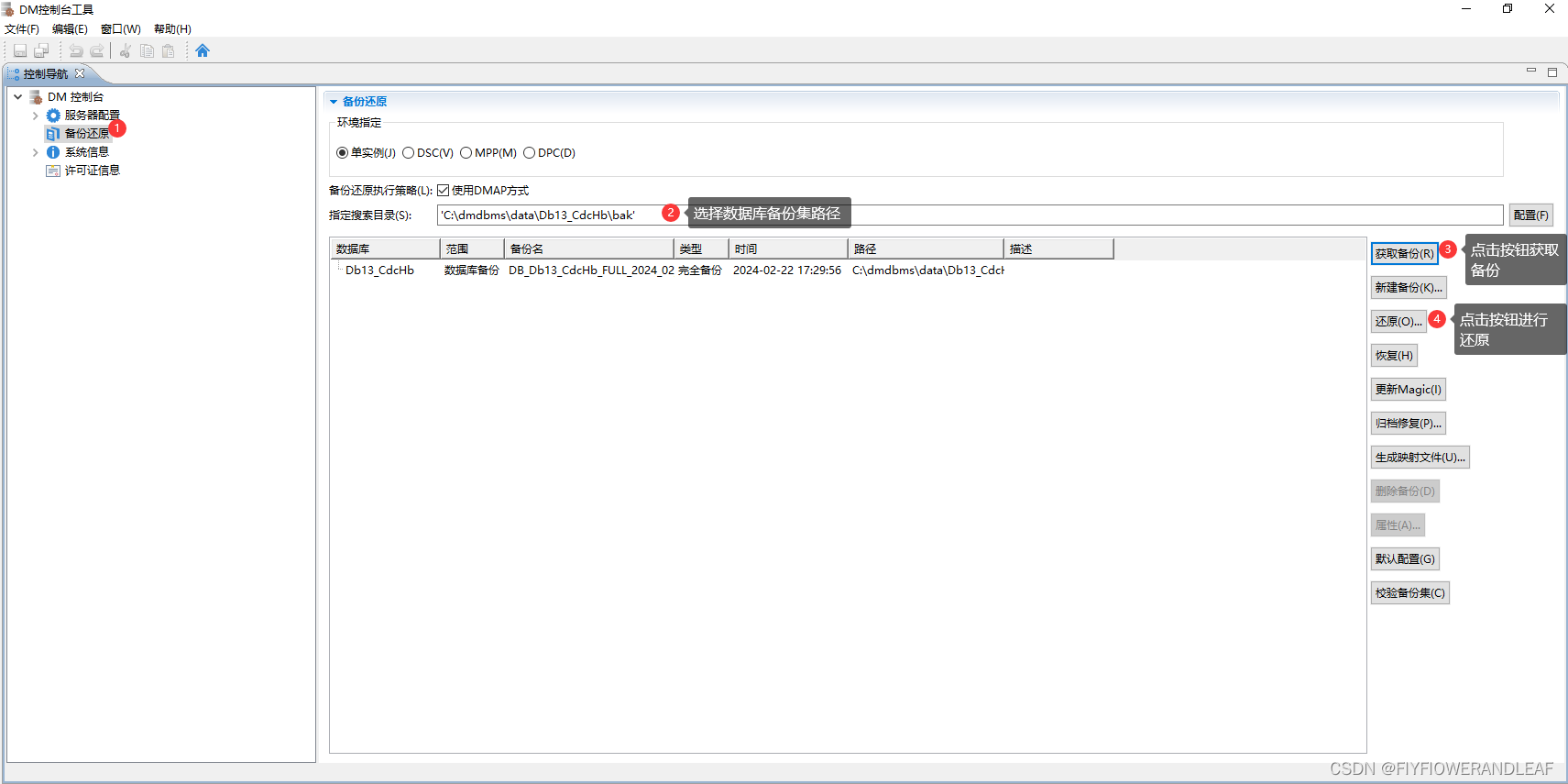The width and height of the screenshot is (1568, 784).
Task: Click the 还原(O)... button
Action: pyautogui.click(x=1399, y=322)
